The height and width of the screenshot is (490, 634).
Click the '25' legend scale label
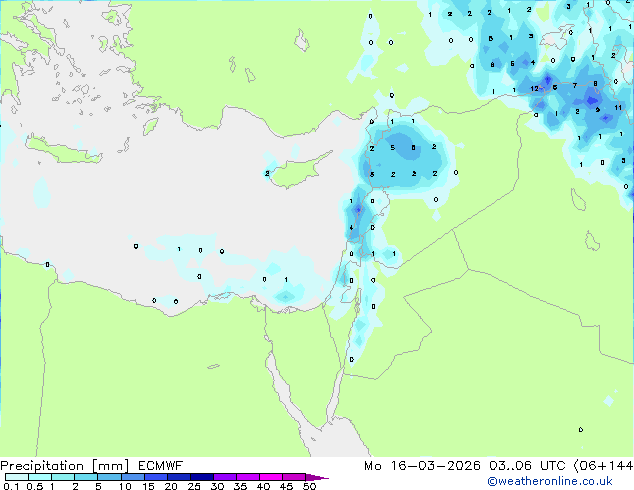(x=194, y=486)
